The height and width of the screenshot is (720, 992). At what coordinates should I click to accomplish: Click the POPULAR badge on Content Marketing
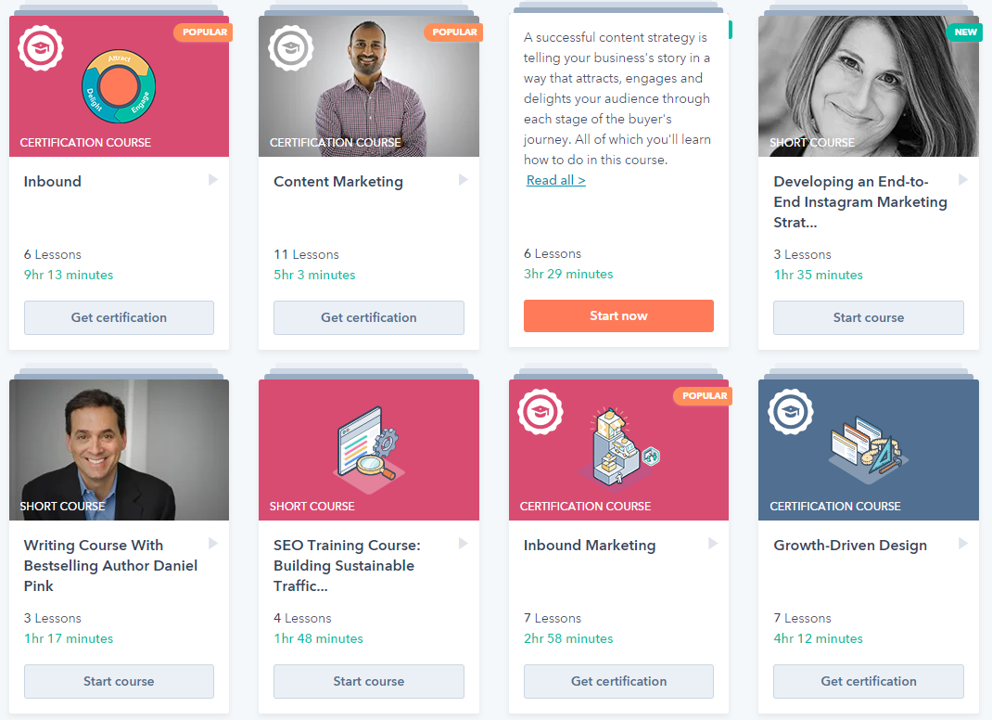click(453, 32)
